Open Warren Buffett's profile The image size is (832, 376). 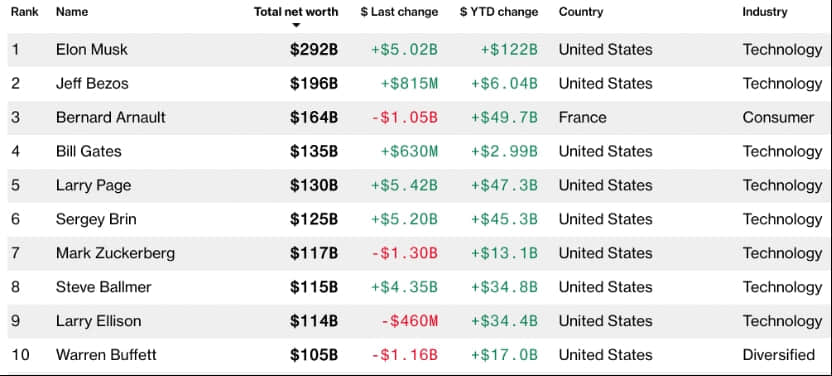tap(106, 355)
